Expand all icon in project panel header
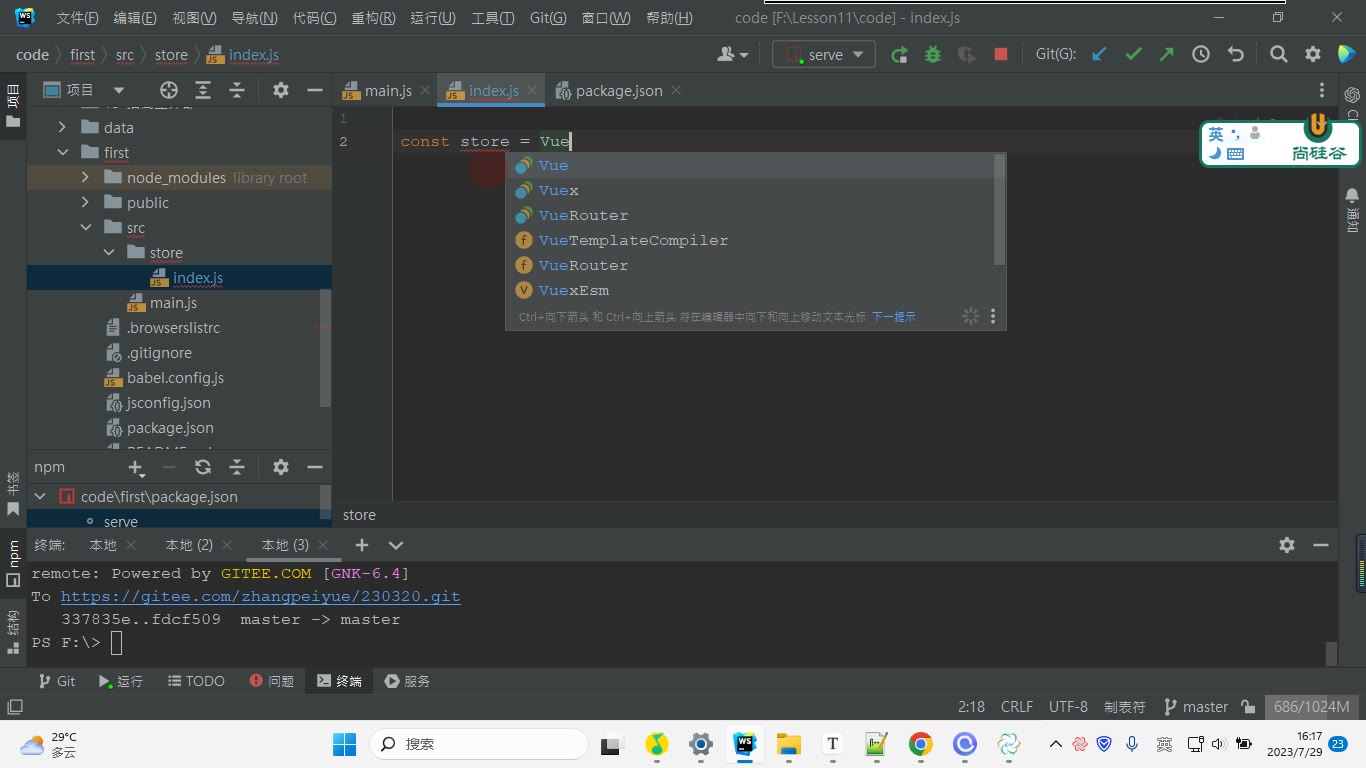 point(203,90)
